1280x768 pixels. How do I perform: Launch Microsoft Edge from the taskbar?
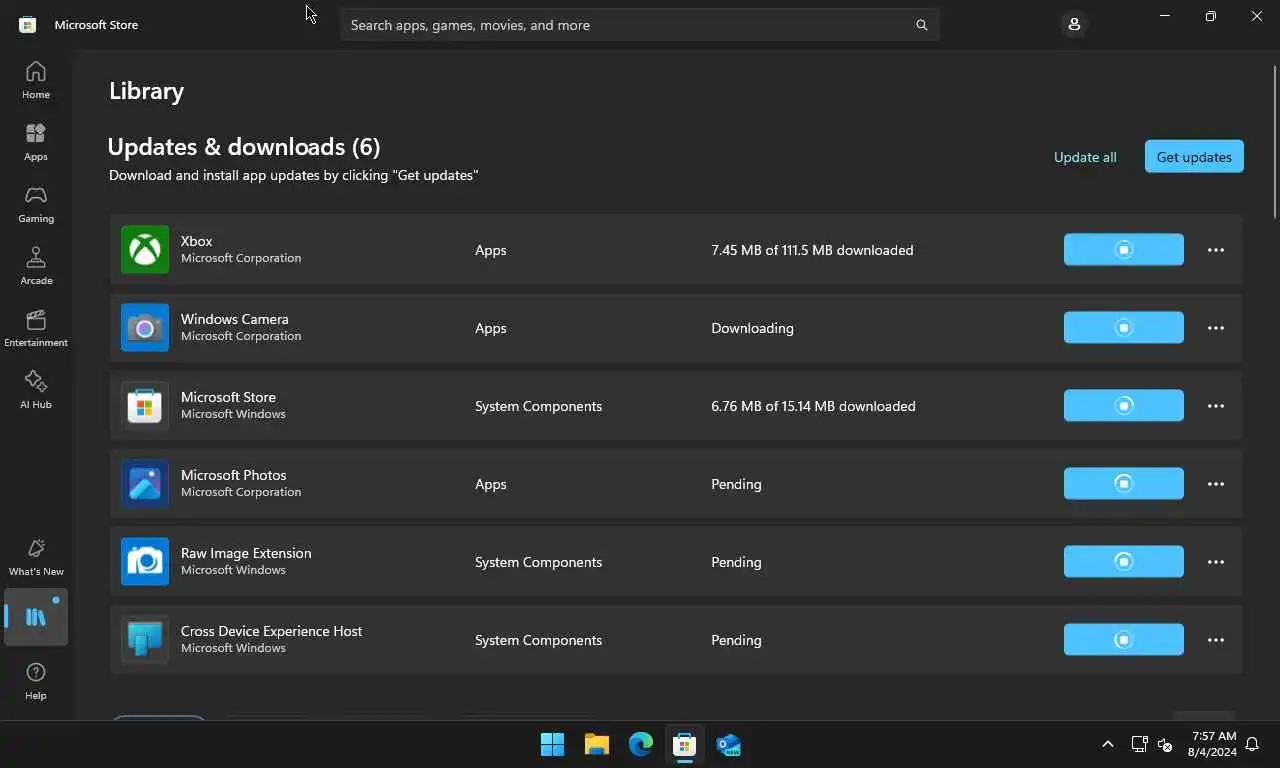[641, 745]
